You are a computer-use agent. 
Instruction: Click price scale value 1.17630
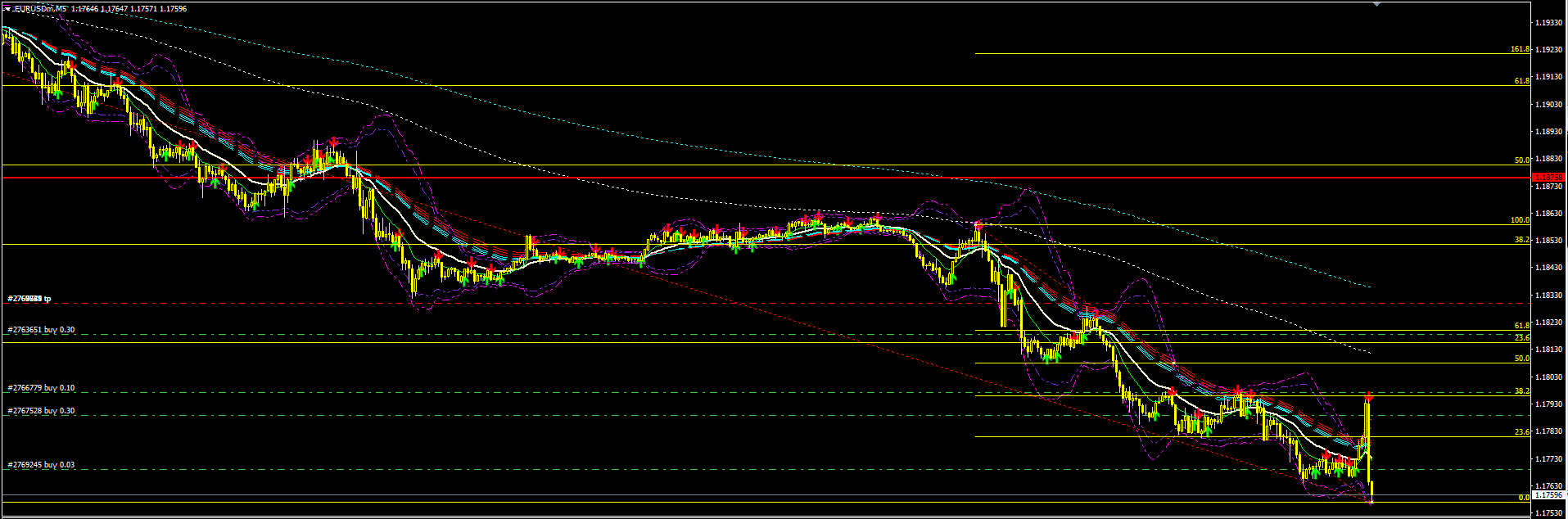(x=1549, y=486)
